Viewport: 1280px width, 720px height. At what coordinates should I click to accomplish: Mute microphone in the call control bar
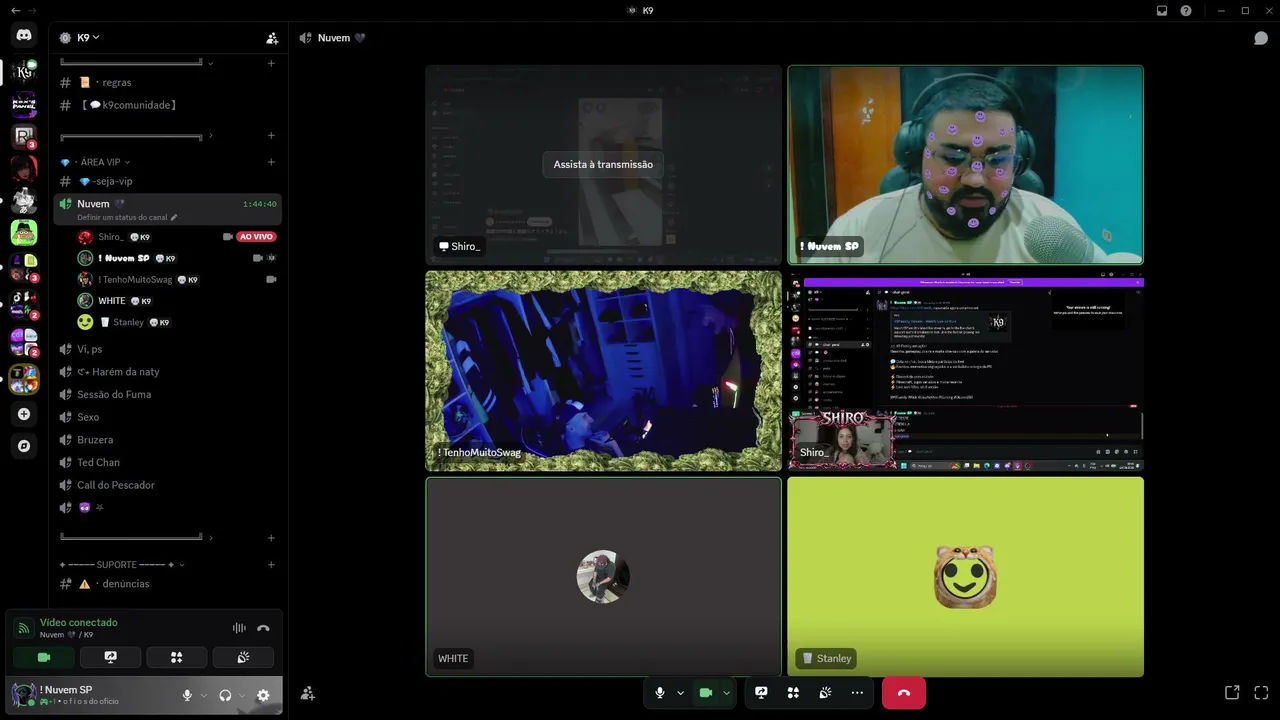tap(659, 692)
